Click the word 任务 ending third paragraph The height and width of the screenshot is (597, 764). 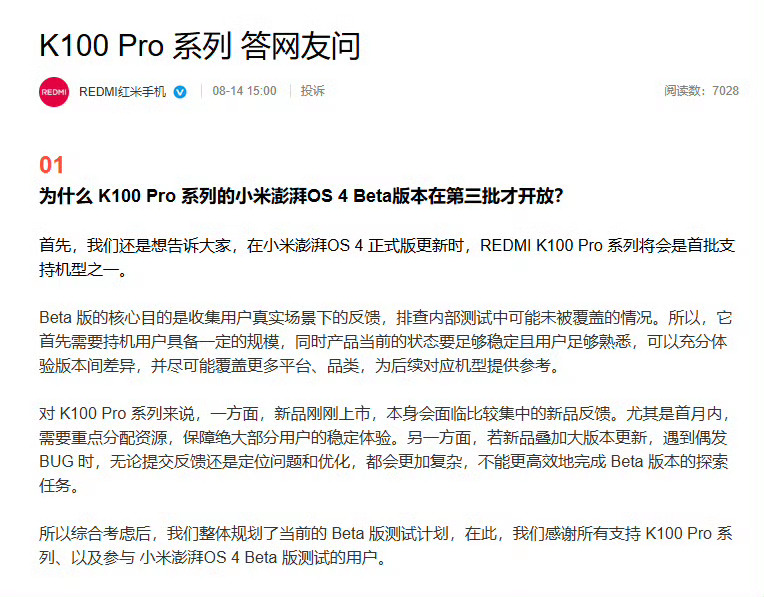tap(55, 485)
